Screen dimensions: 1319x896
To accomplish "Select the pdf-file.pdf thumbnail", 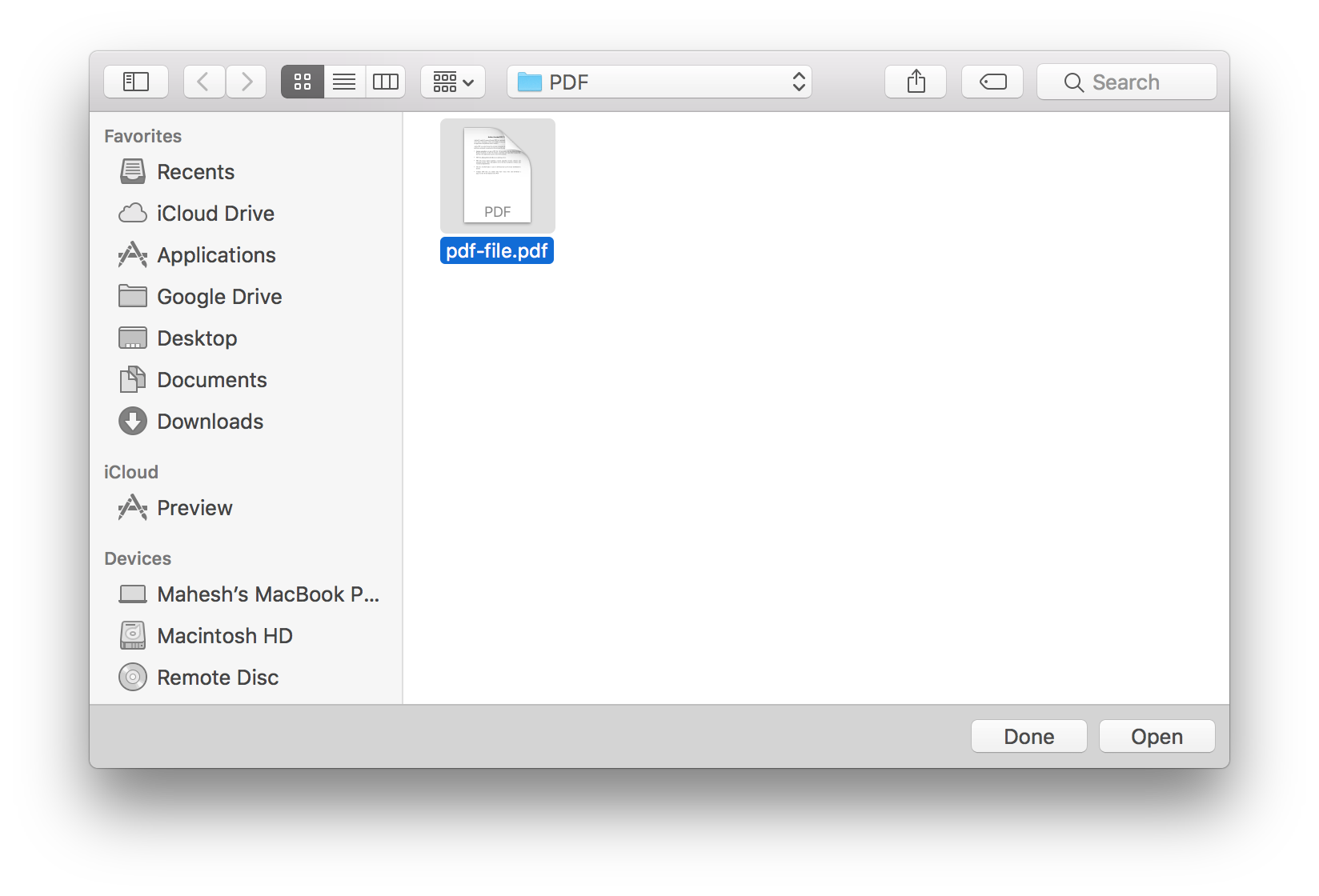I will [497, 175].
